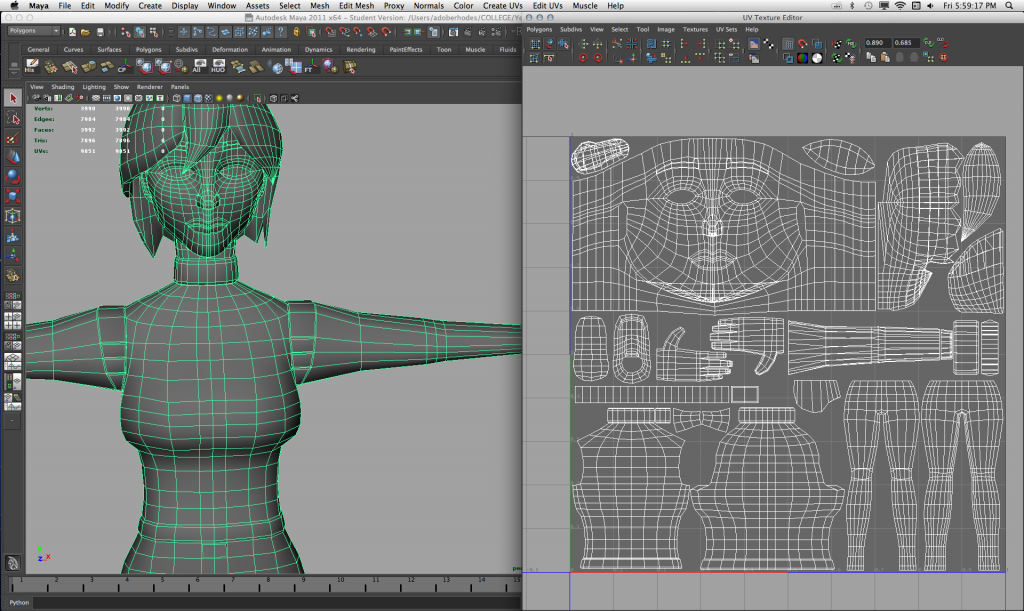Open the Edit Mesh menu
The width and height of the screenshot is (1024, 611).
coord(356,6)
